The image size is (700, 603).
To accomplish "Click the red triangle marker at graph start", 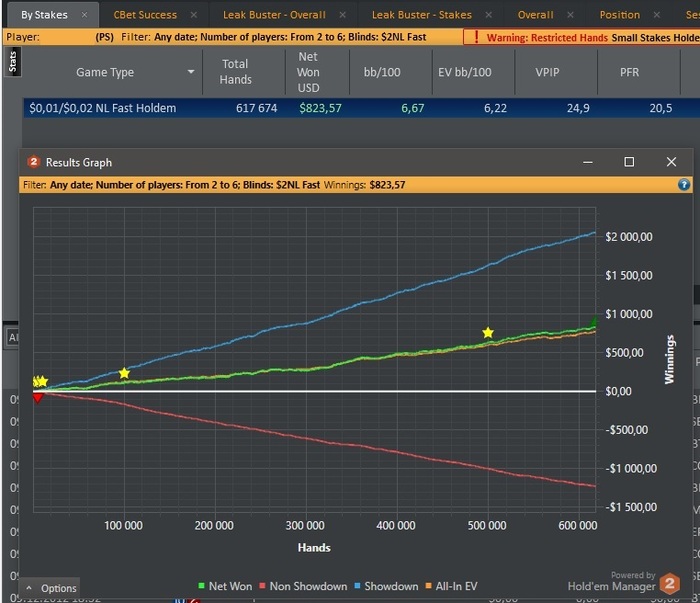I will (x=38, y=398).
